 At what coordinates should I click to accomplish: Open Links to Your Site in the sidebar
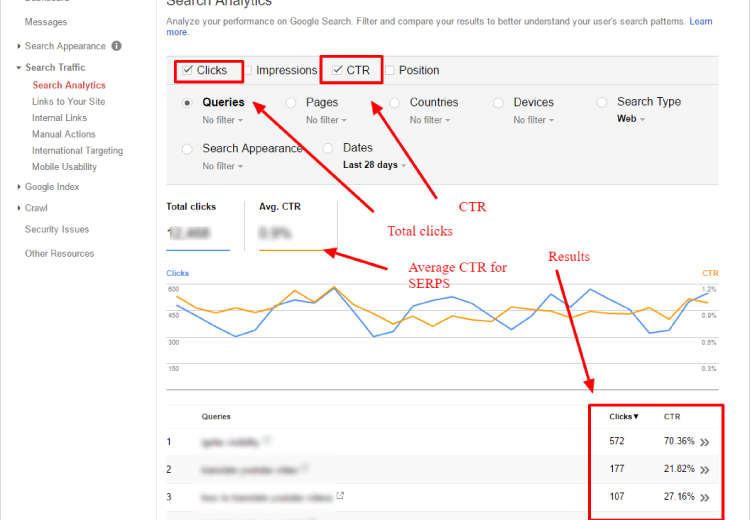[68, 102]
